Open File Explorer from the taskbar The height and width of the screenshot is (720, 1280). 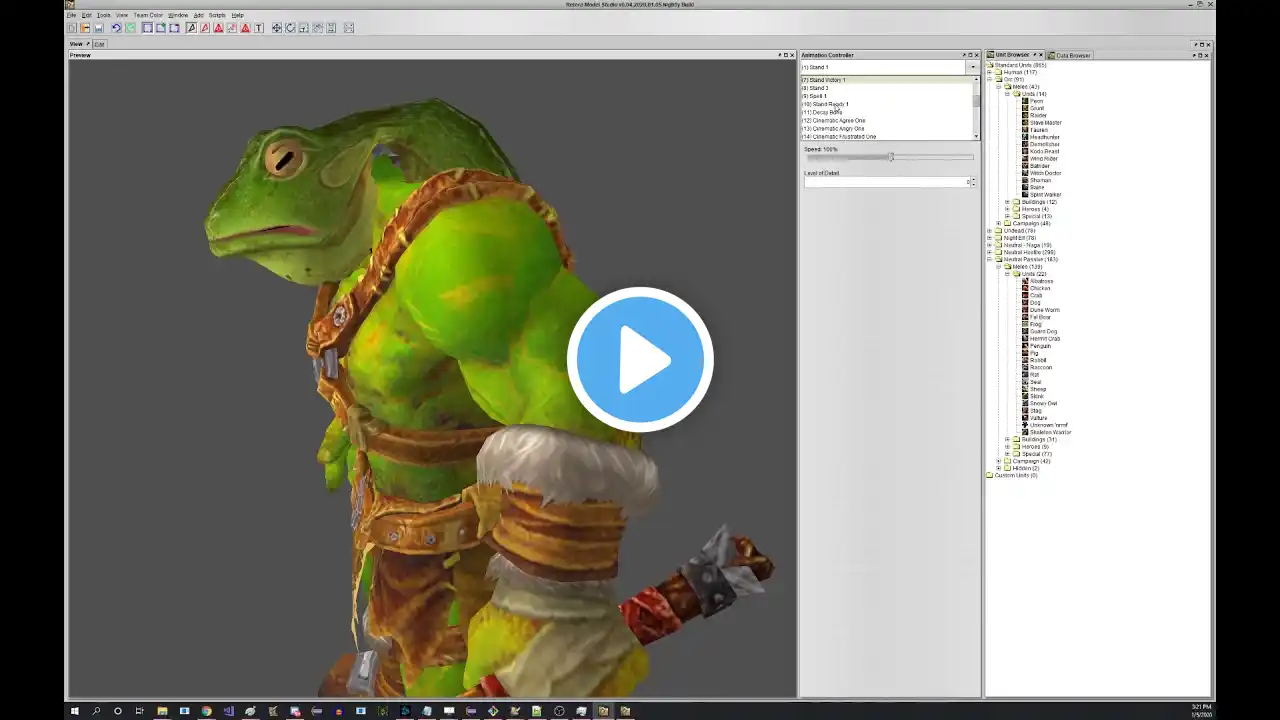162,711
